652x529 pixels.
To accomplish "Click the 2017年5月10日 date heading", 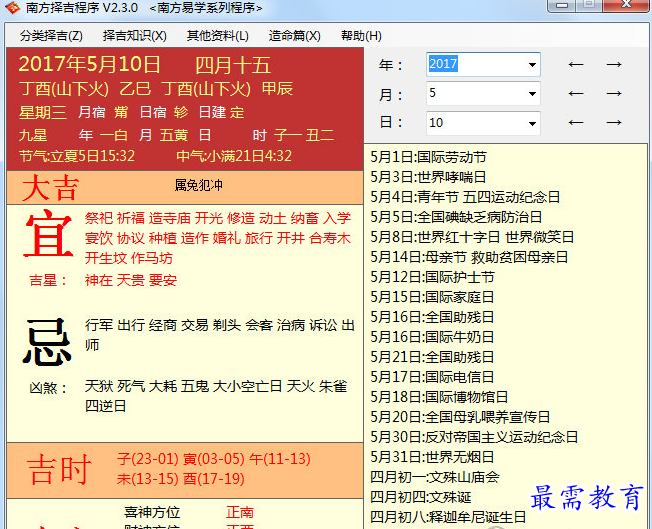I will coord(89,64).
